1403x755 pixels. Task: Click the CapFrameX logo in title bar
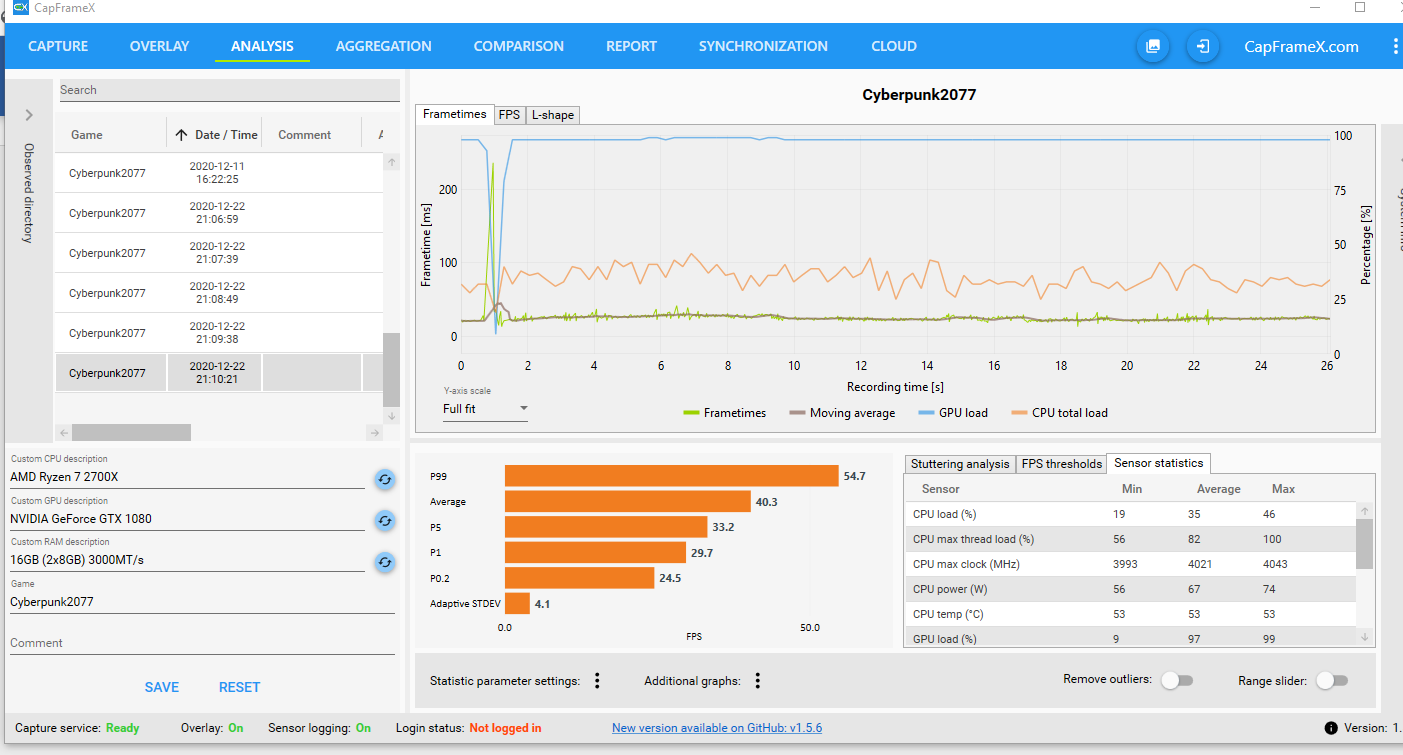click(20, 8)
